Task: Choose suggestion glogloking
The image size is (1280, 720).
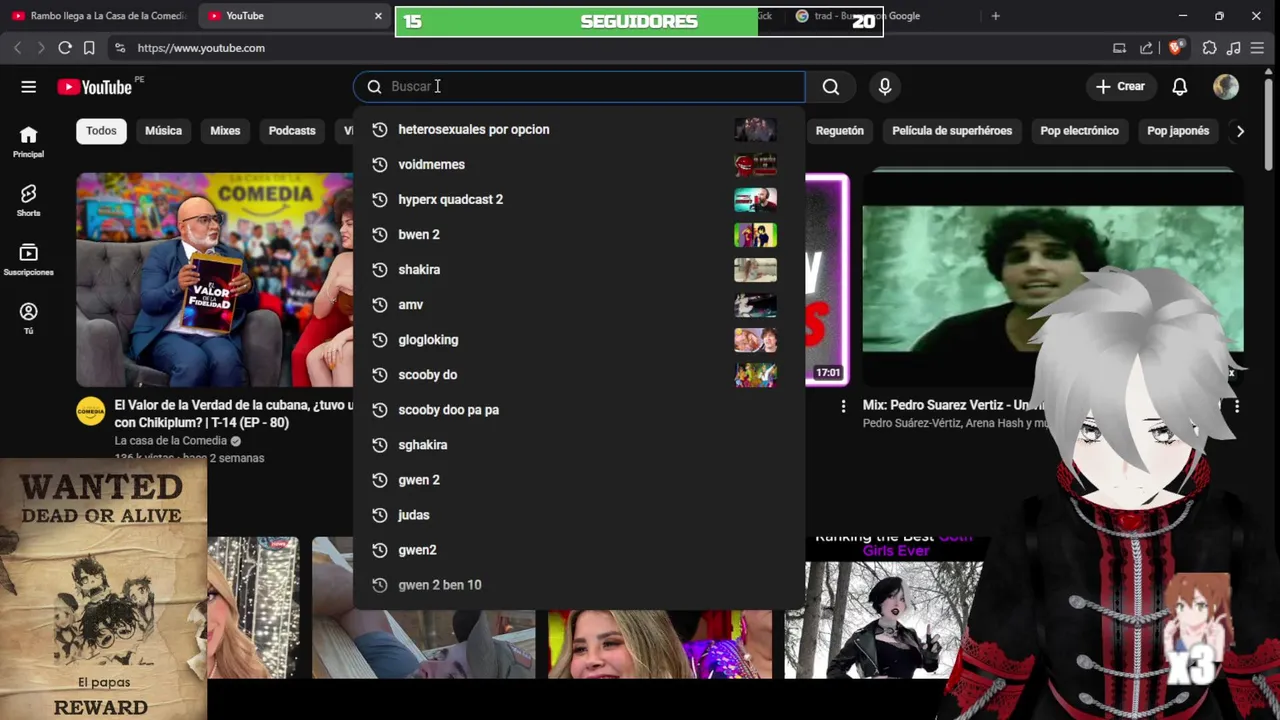Action: (578, 339)
